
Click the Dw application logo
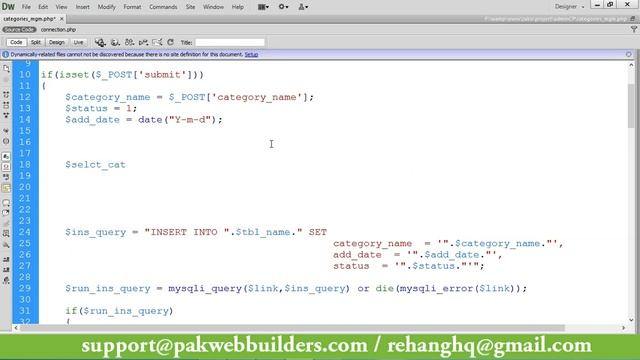8,7
